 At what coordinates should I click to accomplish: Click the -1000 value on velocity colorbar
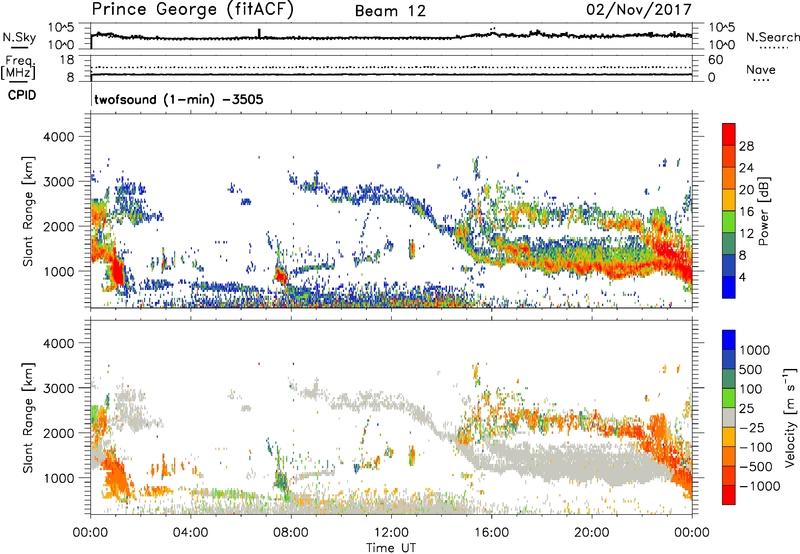760,486
